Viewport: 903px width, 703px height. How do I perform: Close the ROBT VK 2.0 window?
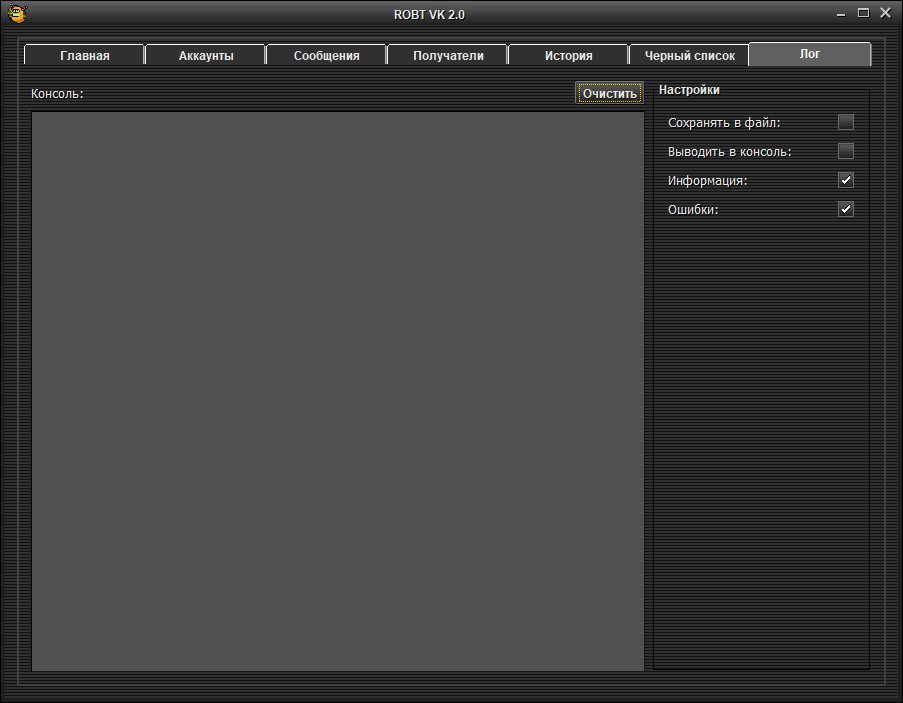pos(885,13)
